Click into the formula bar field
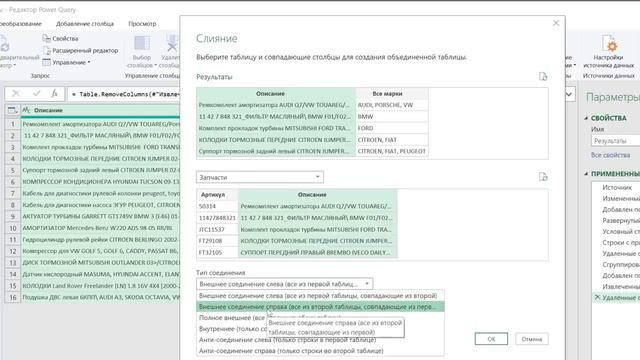 tap(124, 94)
